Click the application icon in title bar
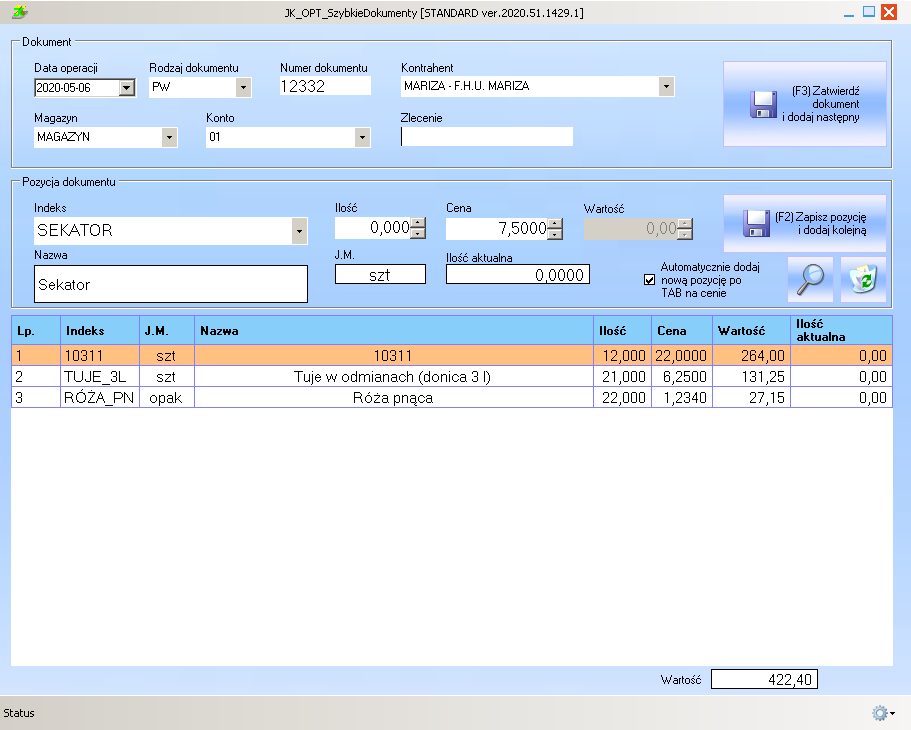911x730 pixels. click(19, 12)
